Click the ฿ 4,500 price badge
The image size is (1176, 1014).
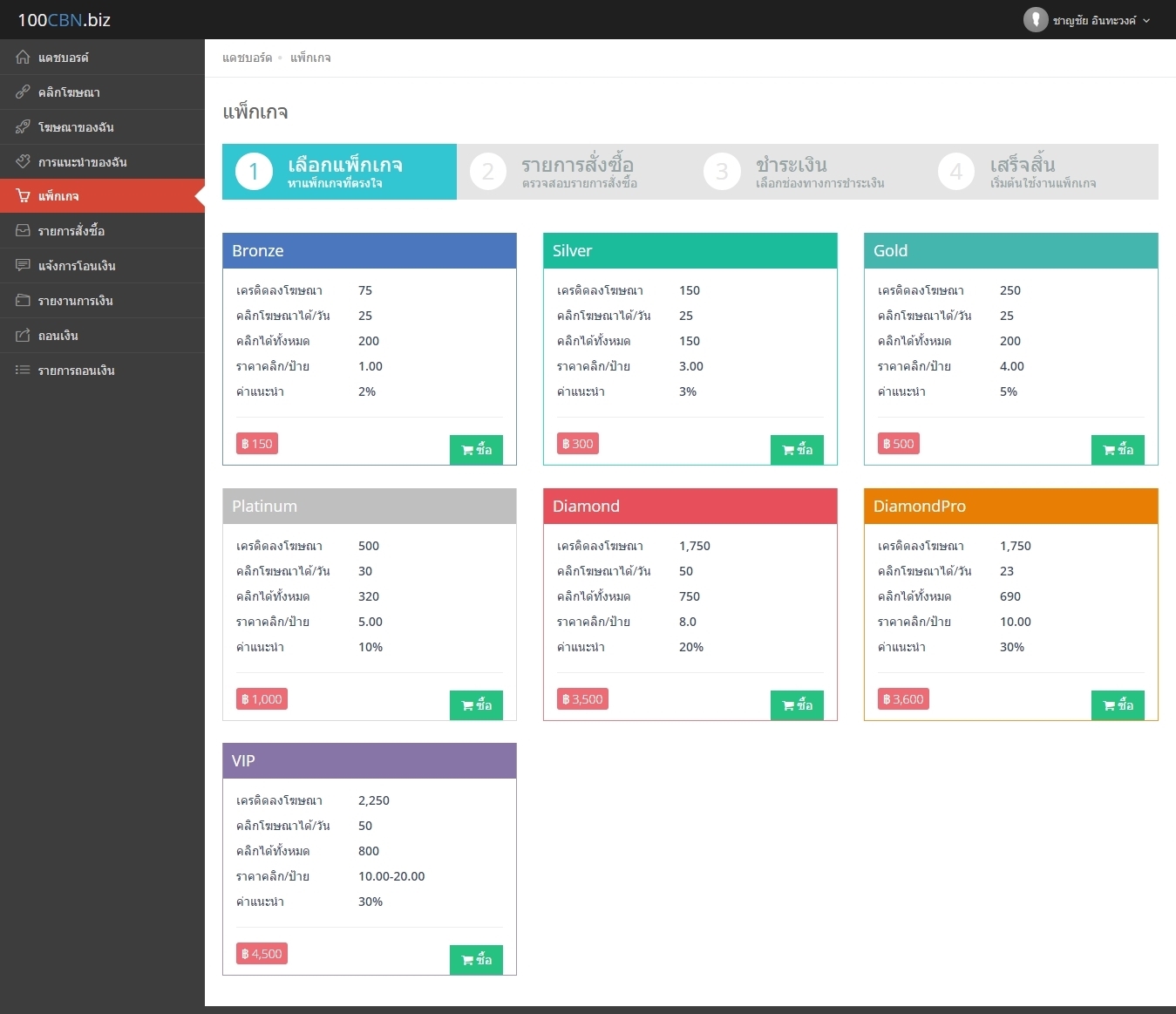262,954
